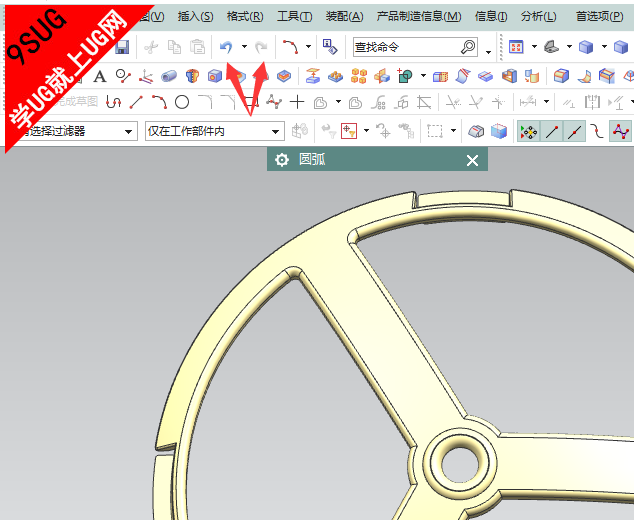The height and width of the screenshot is (520, 634).
Task: Click the Pattern Feature orange cubes icon
Action: pos(359,76)
